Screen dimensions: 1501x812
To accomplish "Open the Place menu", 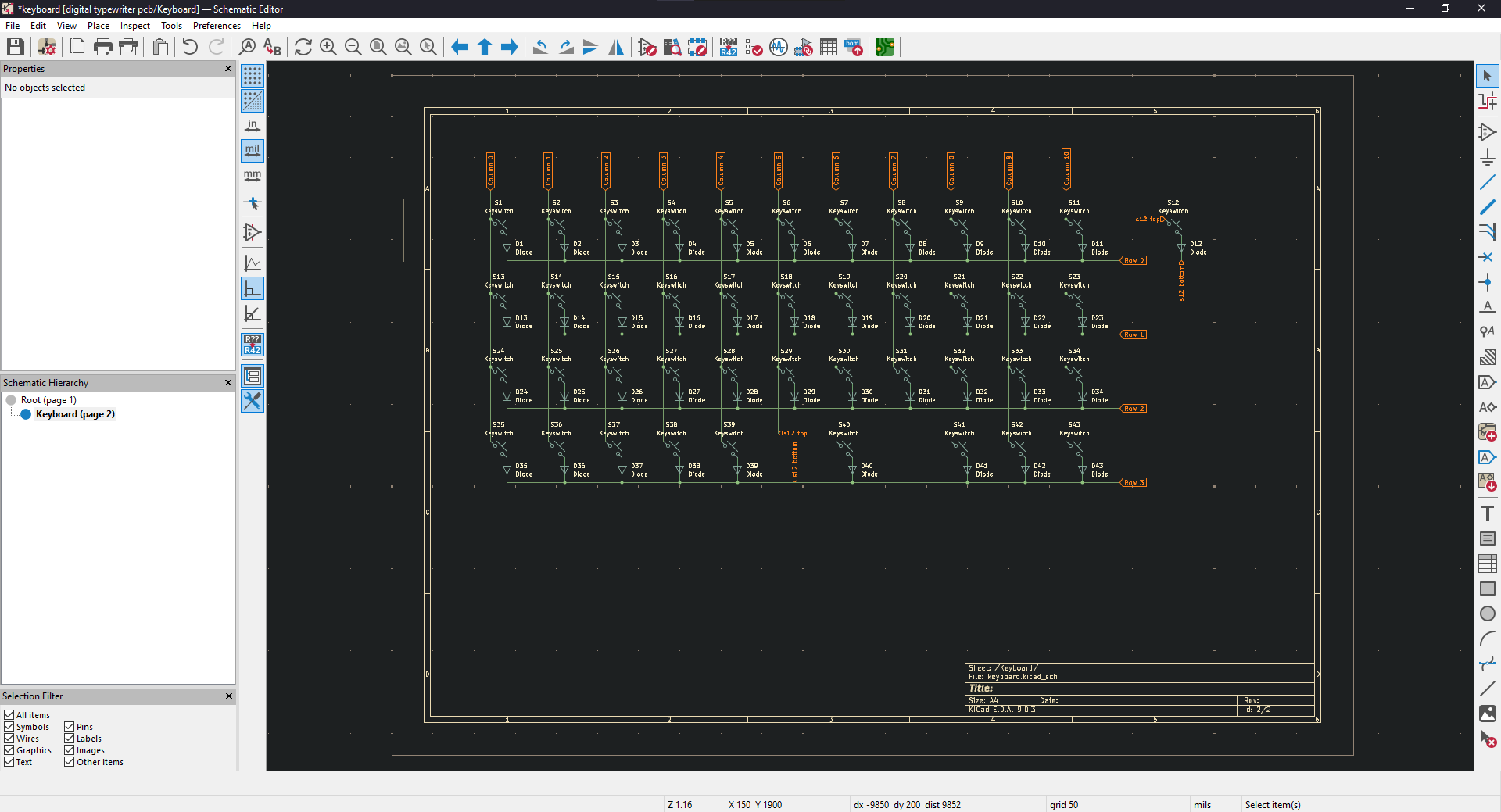I will (x=98, y=25).
